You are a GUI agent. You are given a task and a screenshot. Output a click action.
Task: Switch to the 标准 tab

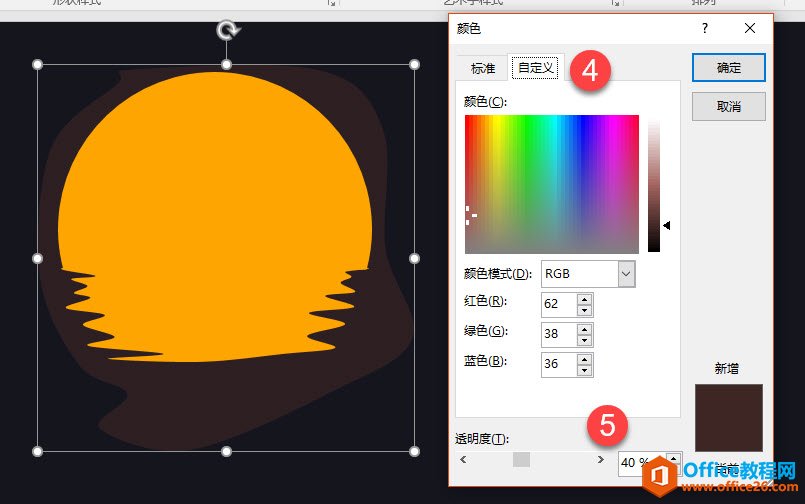tap(483, 68)
